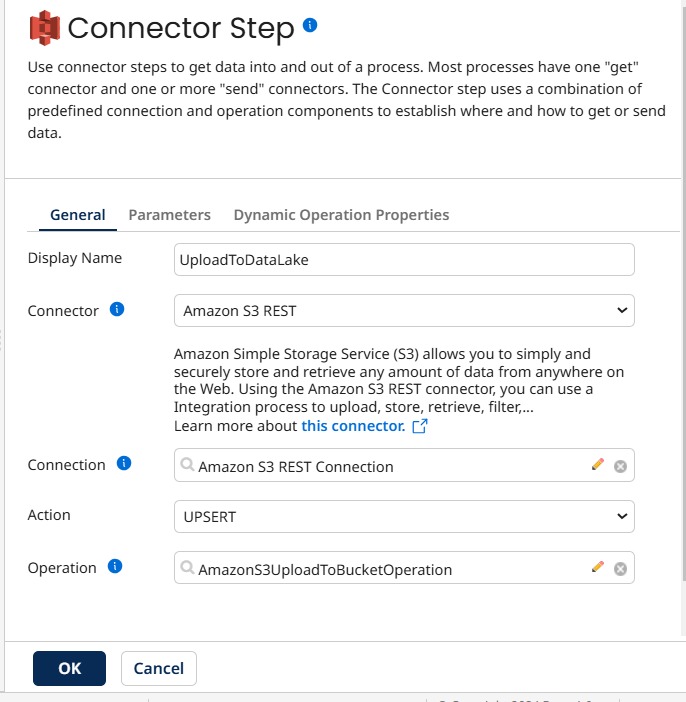This screenshot has height=702, width=686.
Task: Click the search magnifier in Operation field
Action: pos(187,569)
